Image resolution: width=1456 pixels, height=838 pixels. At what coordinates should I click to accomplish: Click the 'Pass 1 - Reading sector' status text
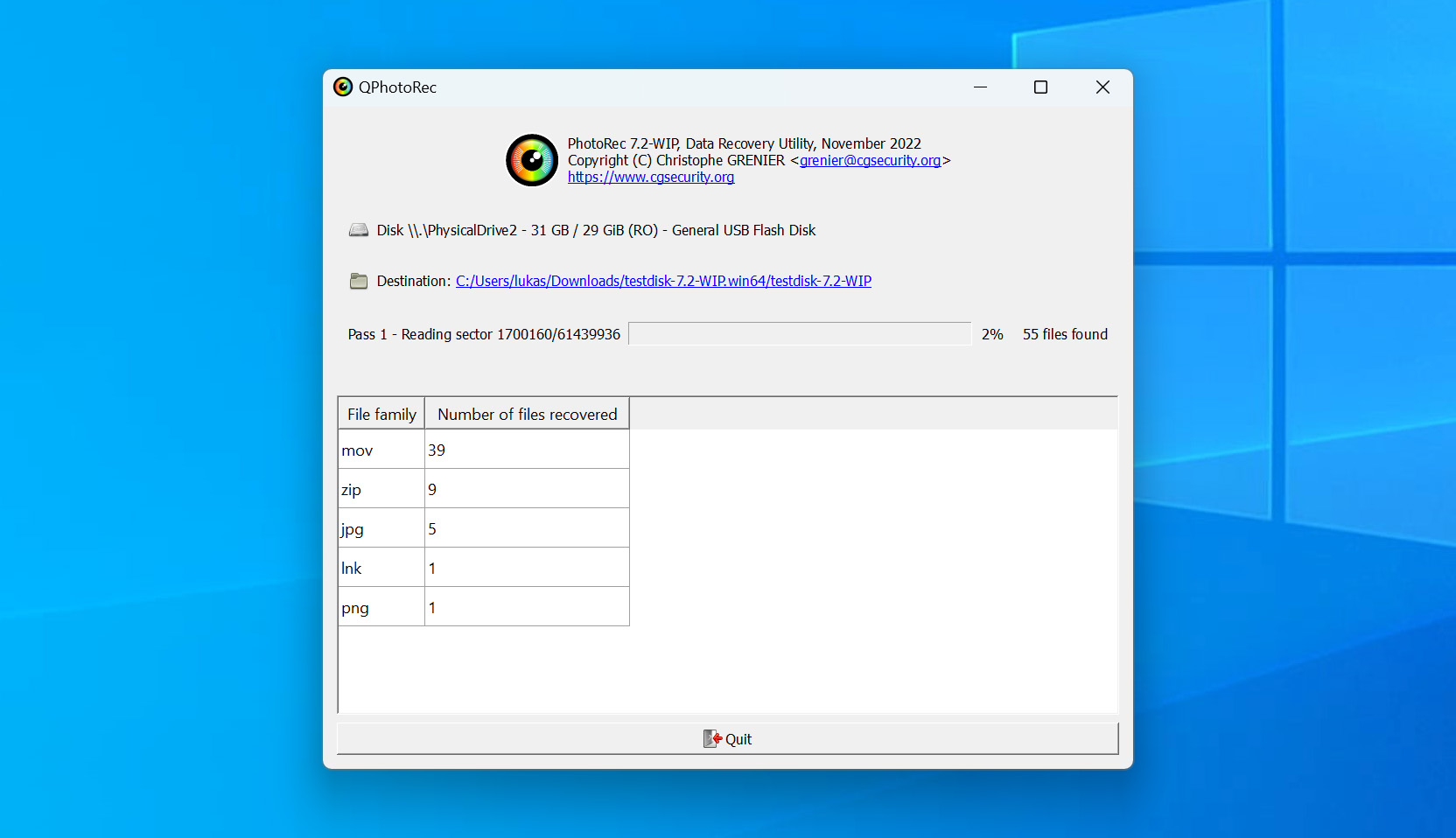(x=484, y=334)
